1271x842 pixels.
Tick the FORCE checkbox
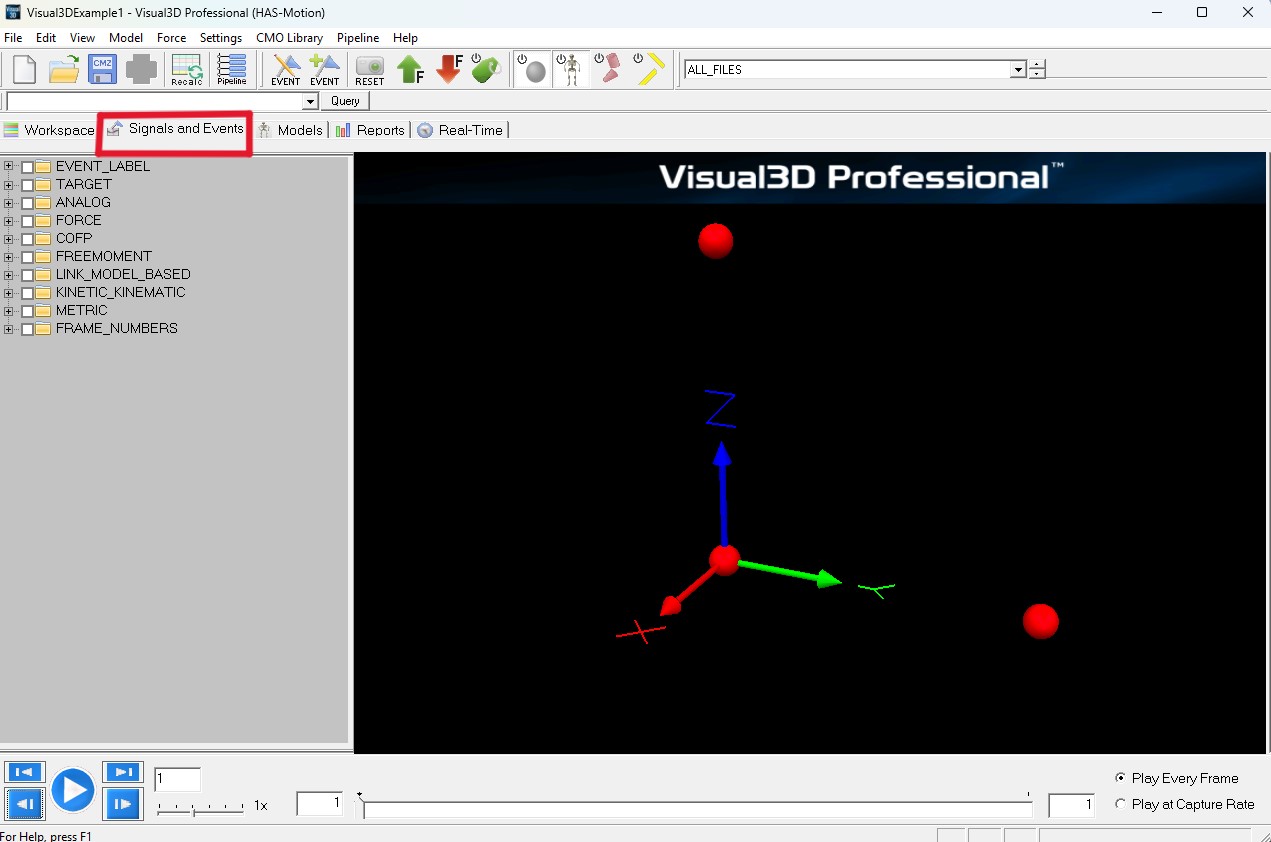pyautogui.click(x=28, y=221)
